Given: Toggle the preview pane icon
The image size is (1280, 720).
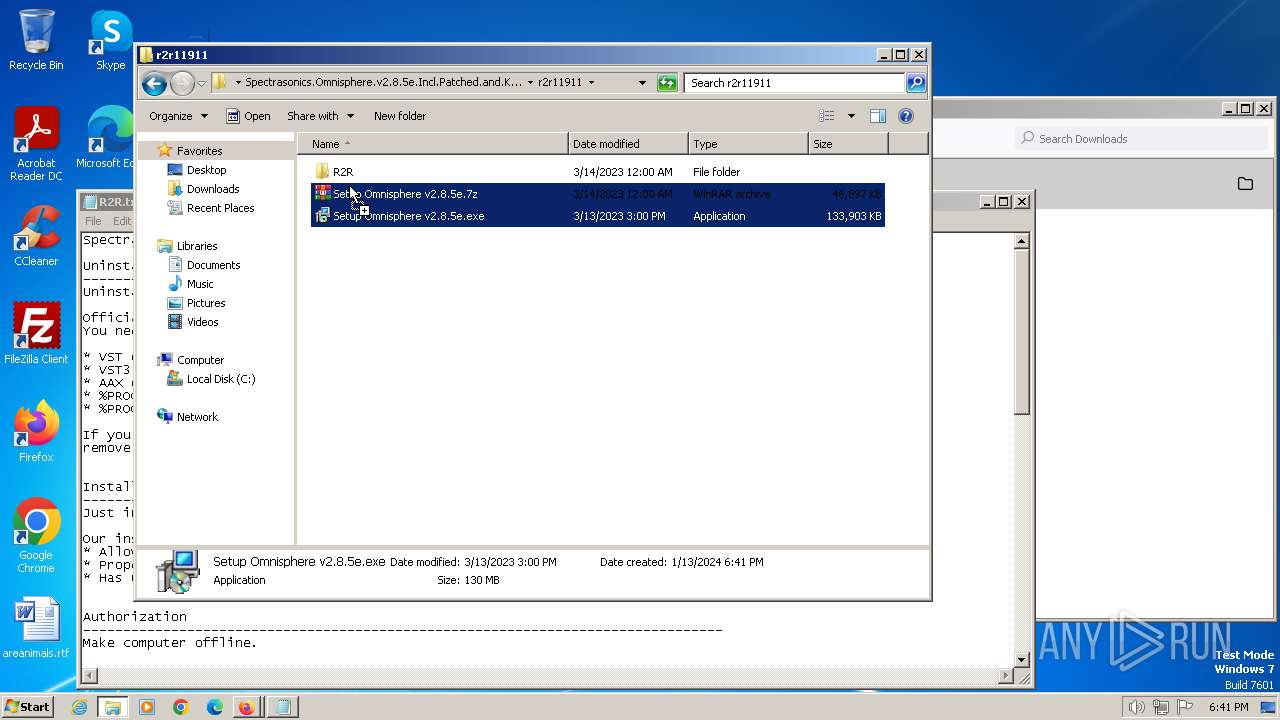Looking at the screenshot, I should (x=878, y=116).
